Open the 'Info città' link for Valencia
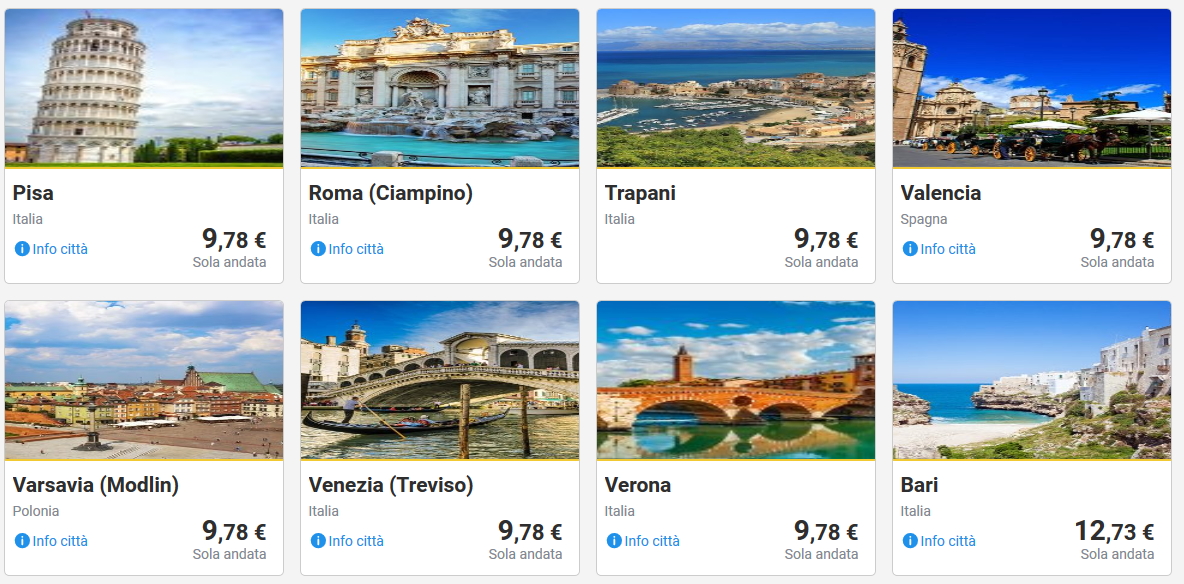This screenshot has height=584, width=1184. pyautogui.click(x=948, y=249)
